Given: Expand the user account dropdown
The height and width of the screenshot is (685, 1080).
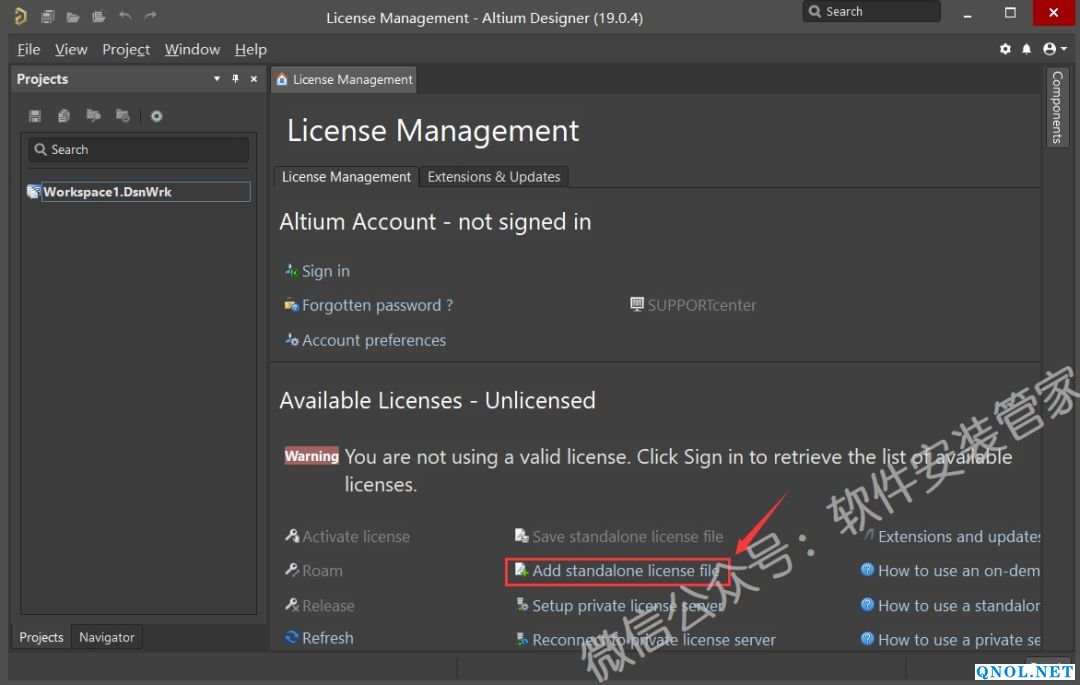Looking at the screenshot, I should [1054, 49].
